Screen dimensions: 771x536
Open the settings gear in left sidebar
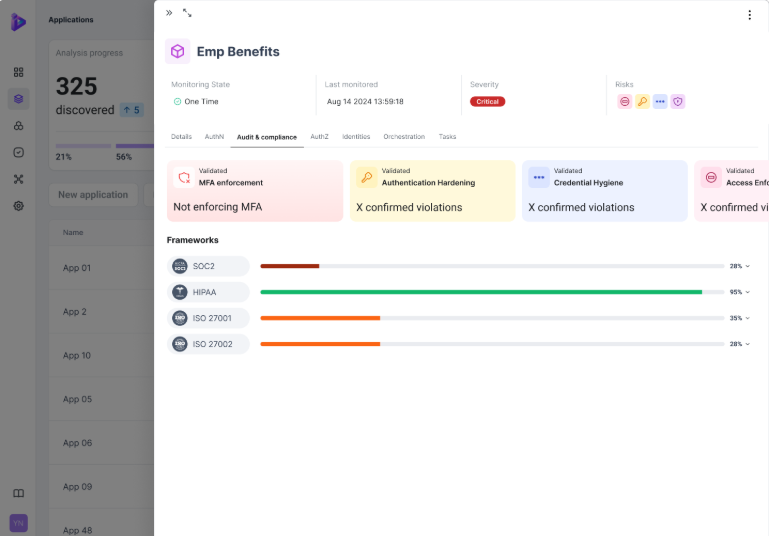(x=18, y=206)
